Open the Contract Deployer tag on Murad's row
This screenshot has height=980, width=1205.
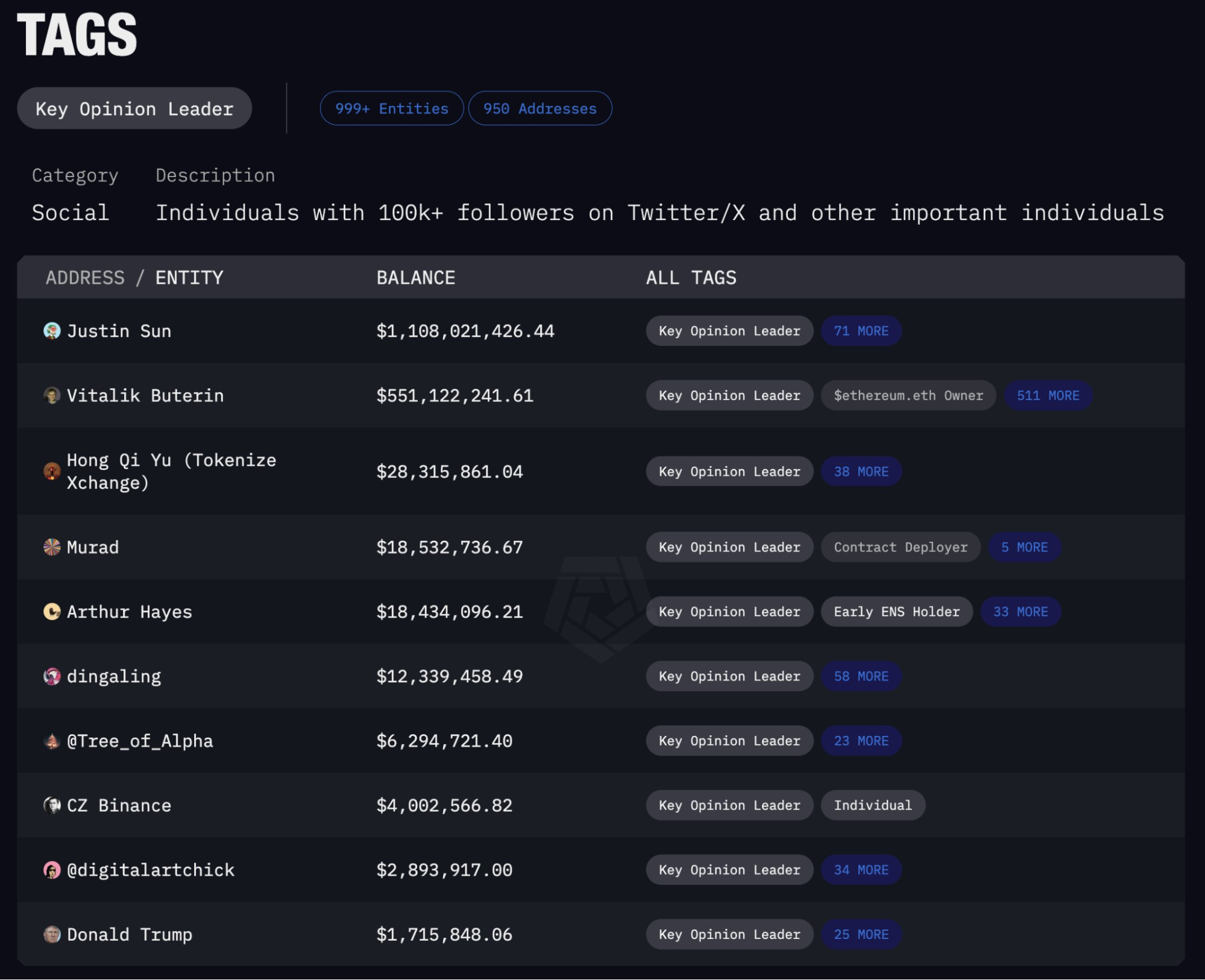900,547
